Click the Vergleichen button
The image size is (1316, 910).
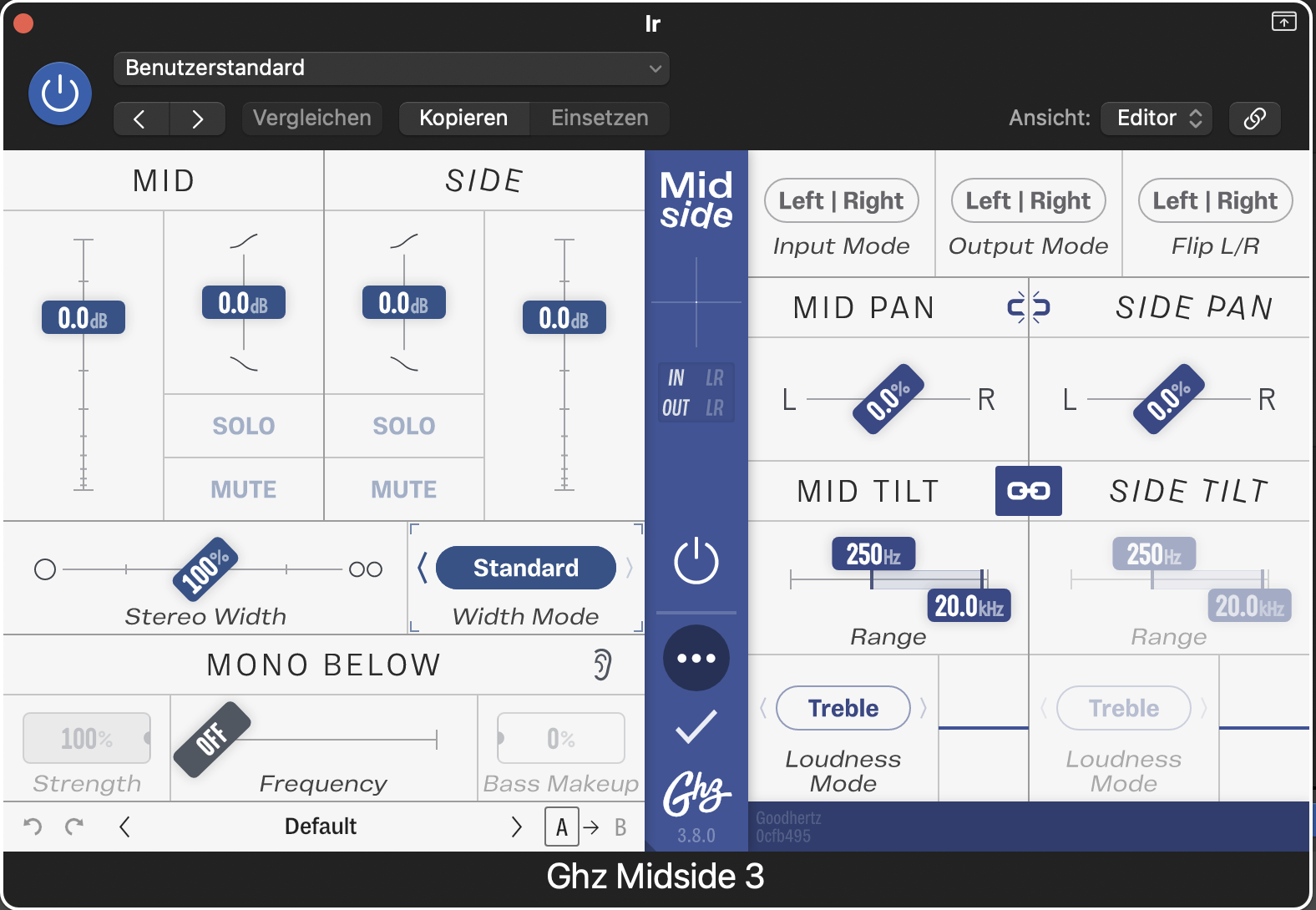[x=311, y=119]
